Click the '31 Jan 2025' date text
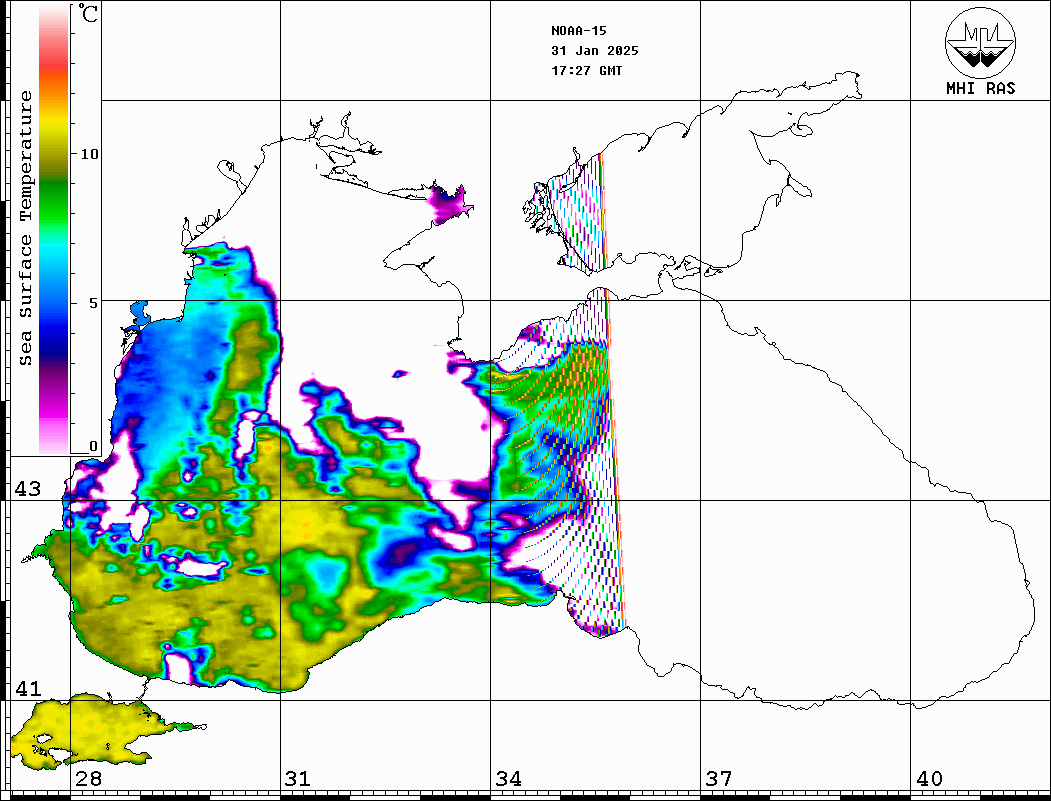 coord(595,51)
